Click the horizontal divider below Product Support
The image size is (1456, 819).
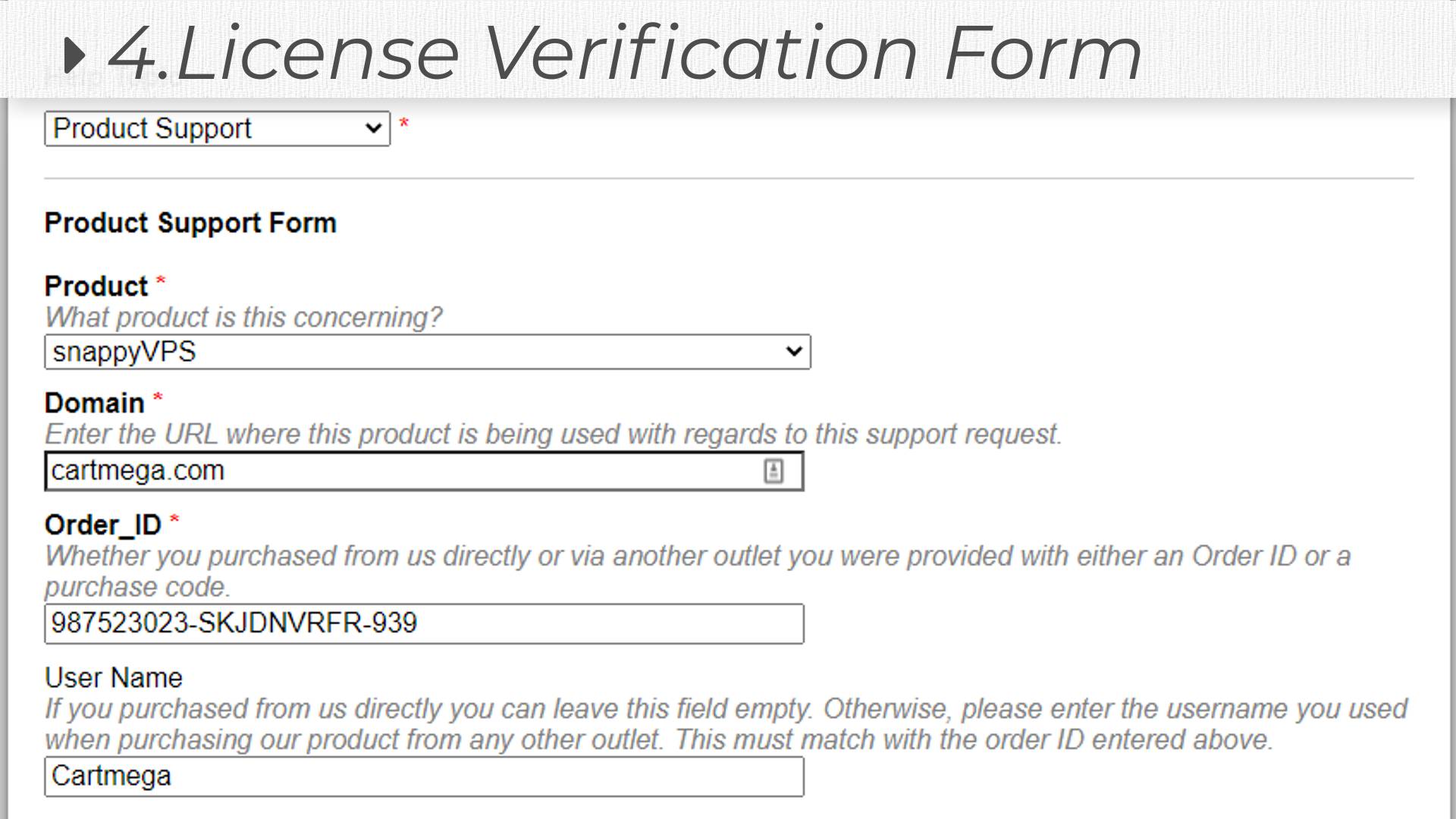coord(728,179)
